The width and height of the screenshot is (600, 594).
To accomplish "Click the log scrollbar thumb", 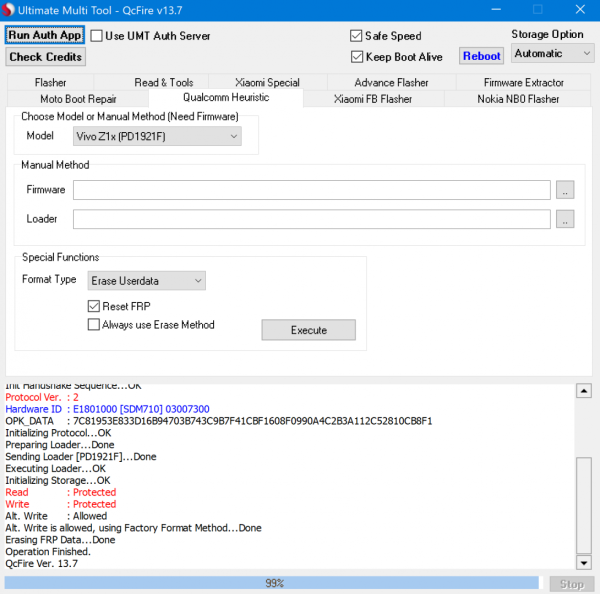I will pos(584,505).
